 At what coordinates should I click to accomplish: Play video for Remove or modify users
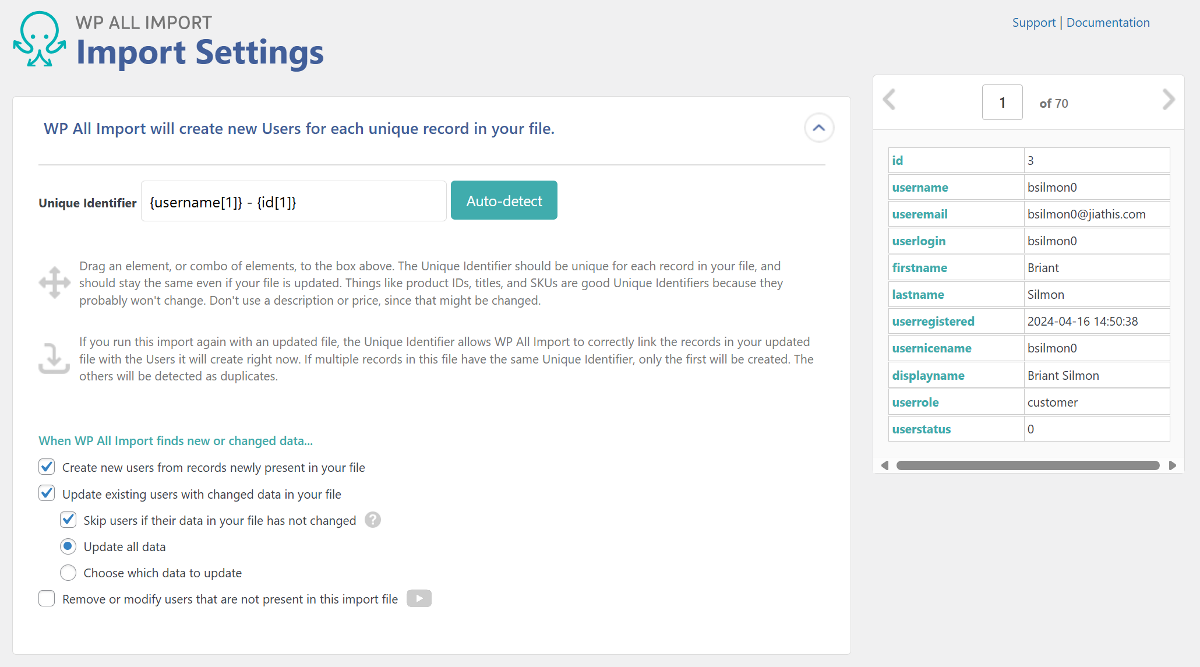pyautogui.click(x=419, y=599)
